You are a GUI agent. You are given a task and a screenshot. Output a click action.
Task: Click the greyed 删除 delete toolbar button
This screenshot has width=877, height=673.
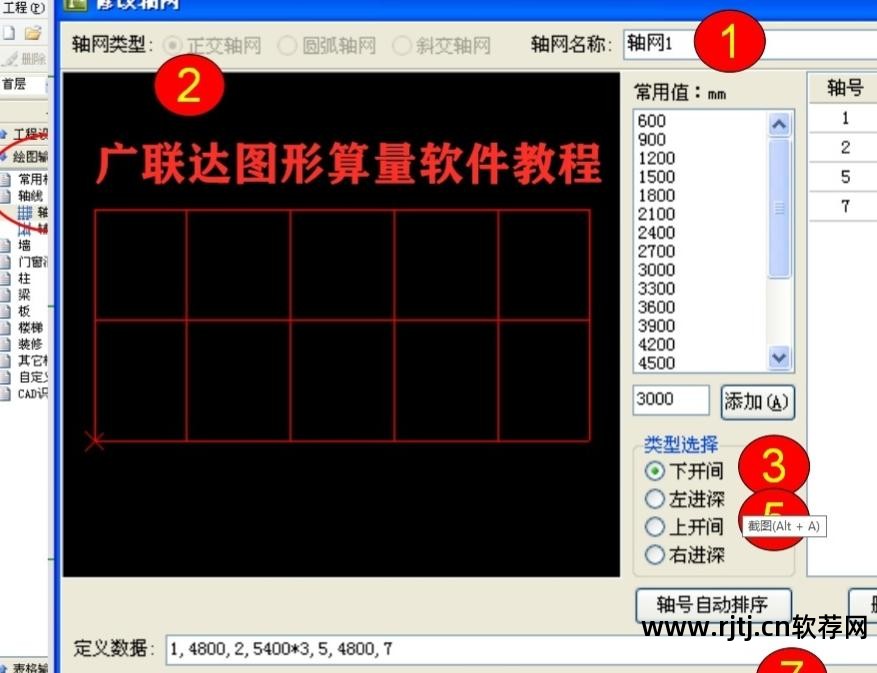point(25,58)
